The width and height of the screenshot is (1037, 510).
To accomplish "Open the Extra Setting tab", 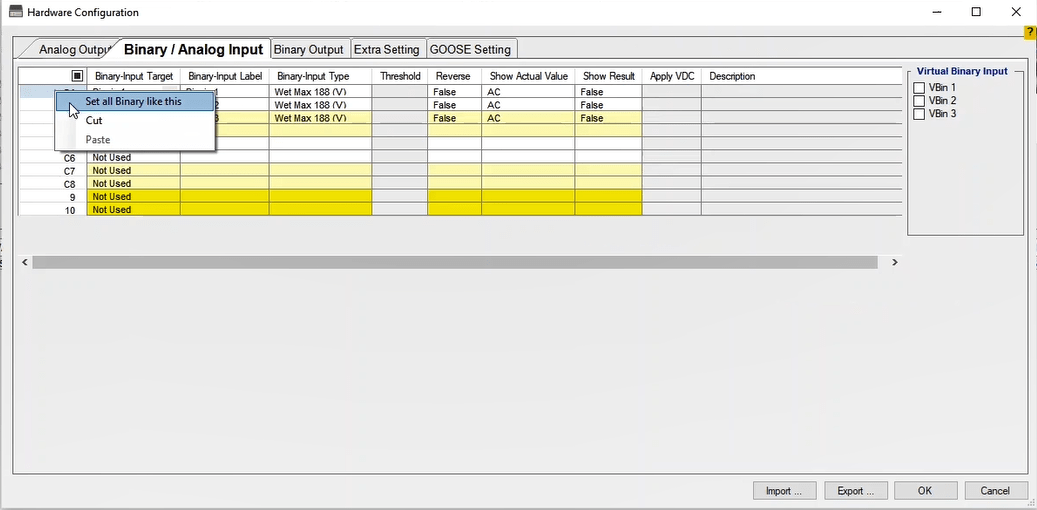I will 386,49.
